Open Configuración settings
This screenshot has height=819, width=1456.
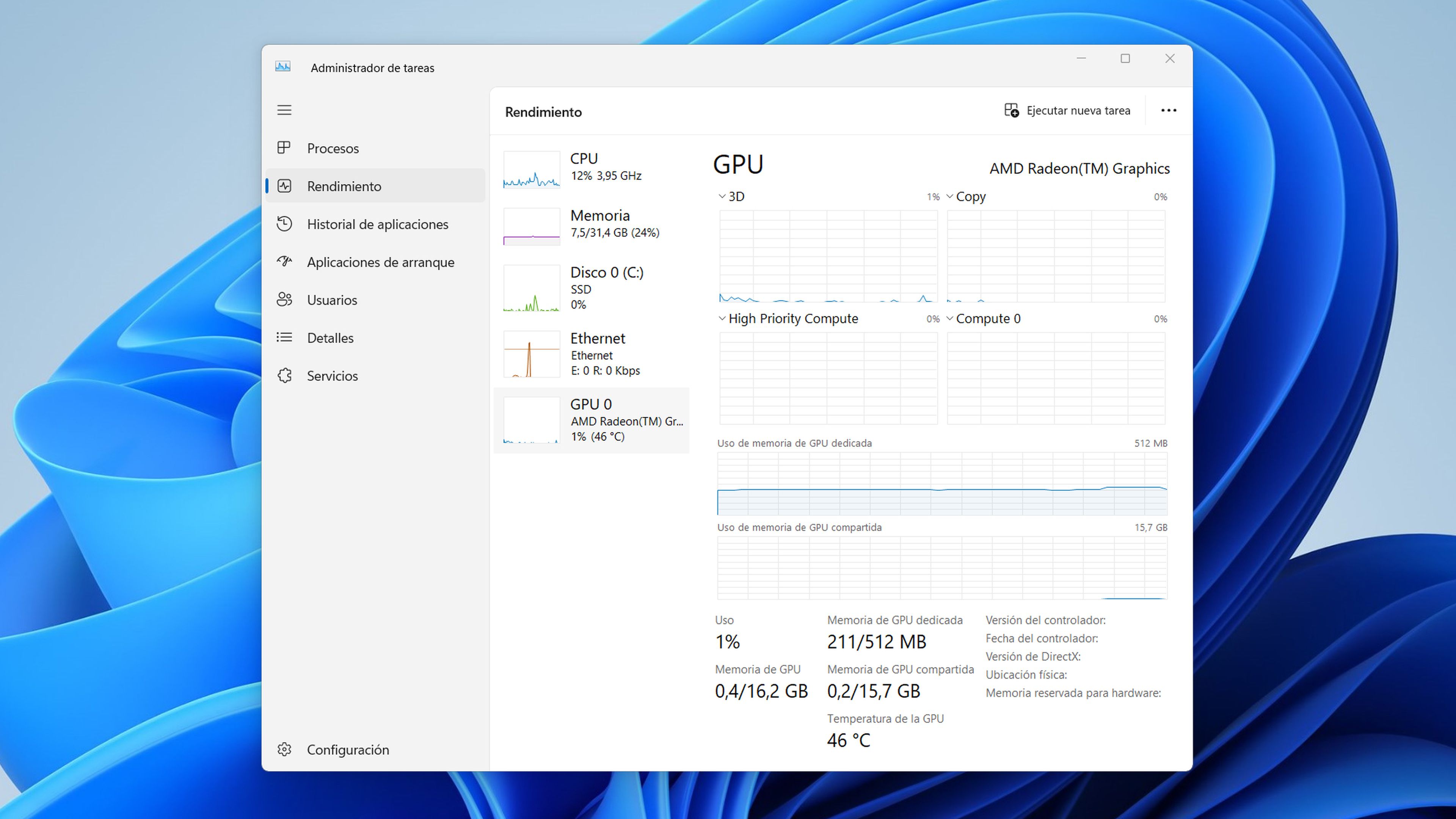375,750
